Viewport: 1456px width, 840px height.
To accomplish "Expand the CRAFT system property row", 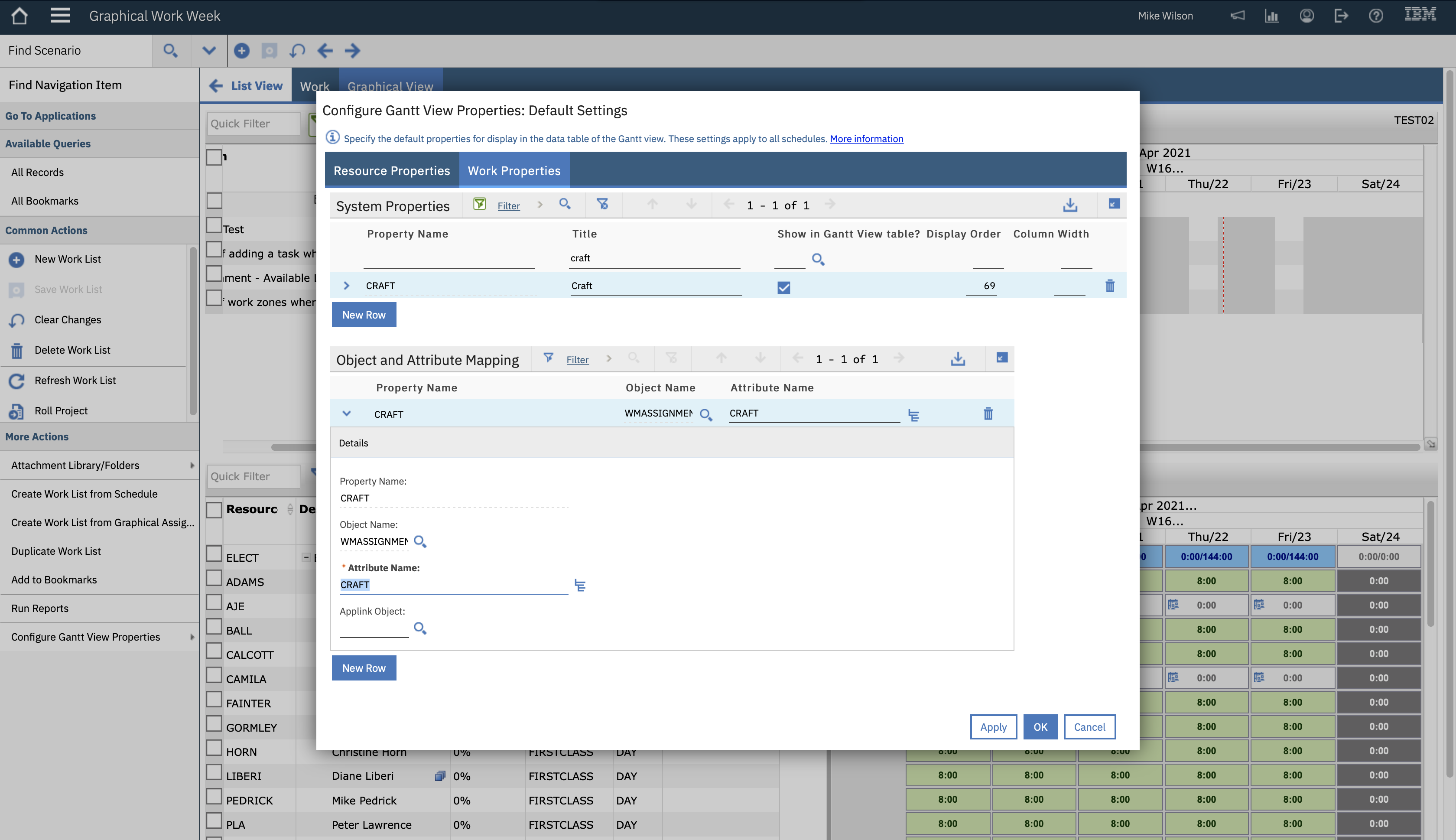I will [x=347, y=286].
